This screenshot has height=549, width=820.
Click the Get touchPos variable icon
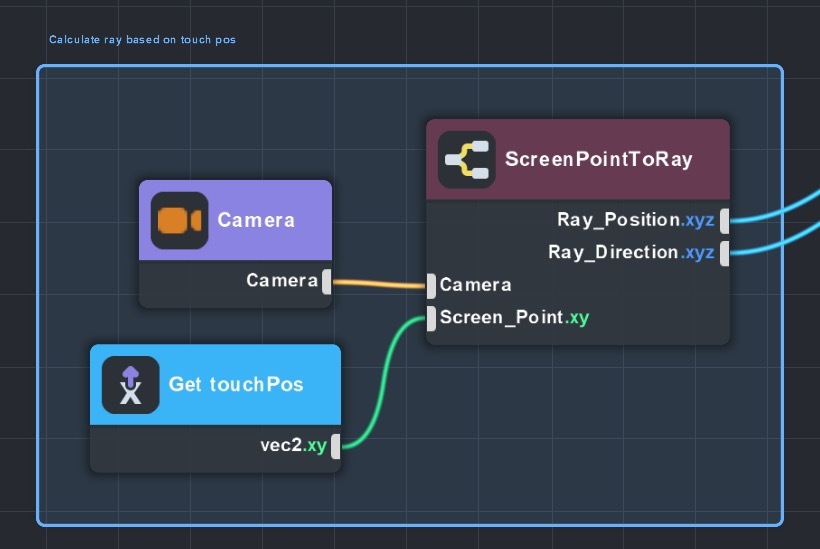131,384
